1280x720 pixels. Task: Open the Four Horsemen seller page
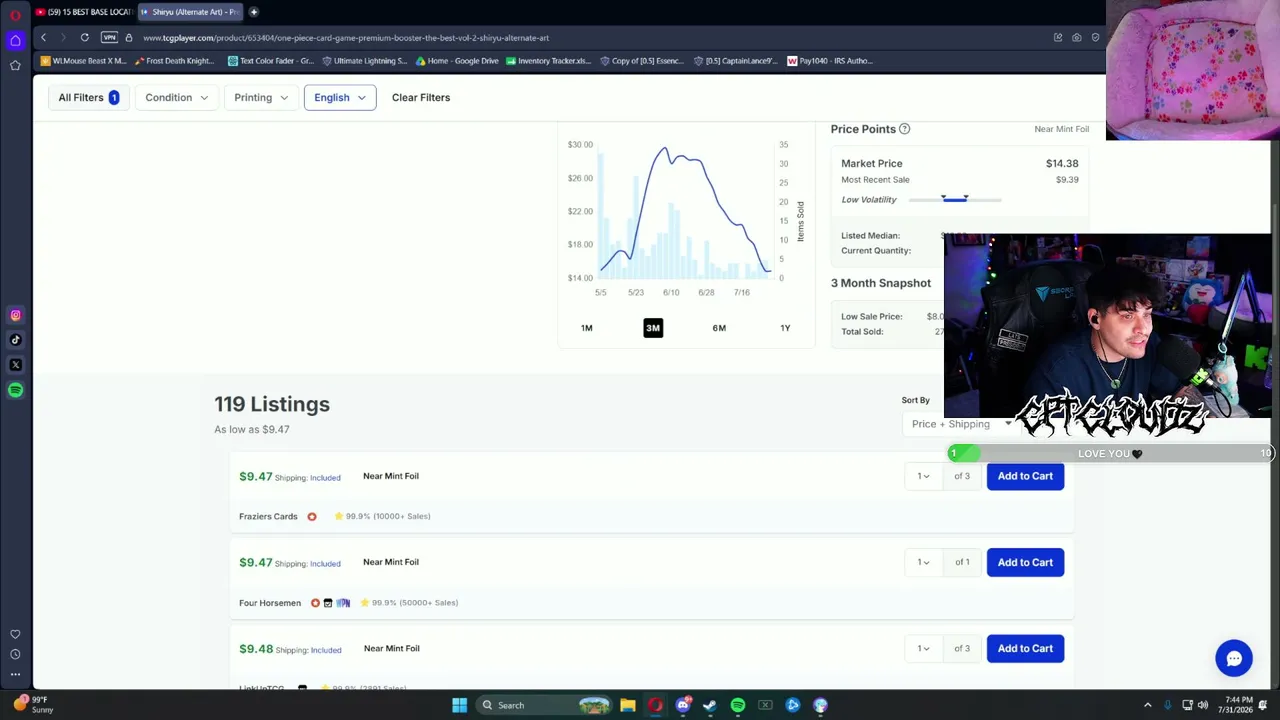click(270, 603)
